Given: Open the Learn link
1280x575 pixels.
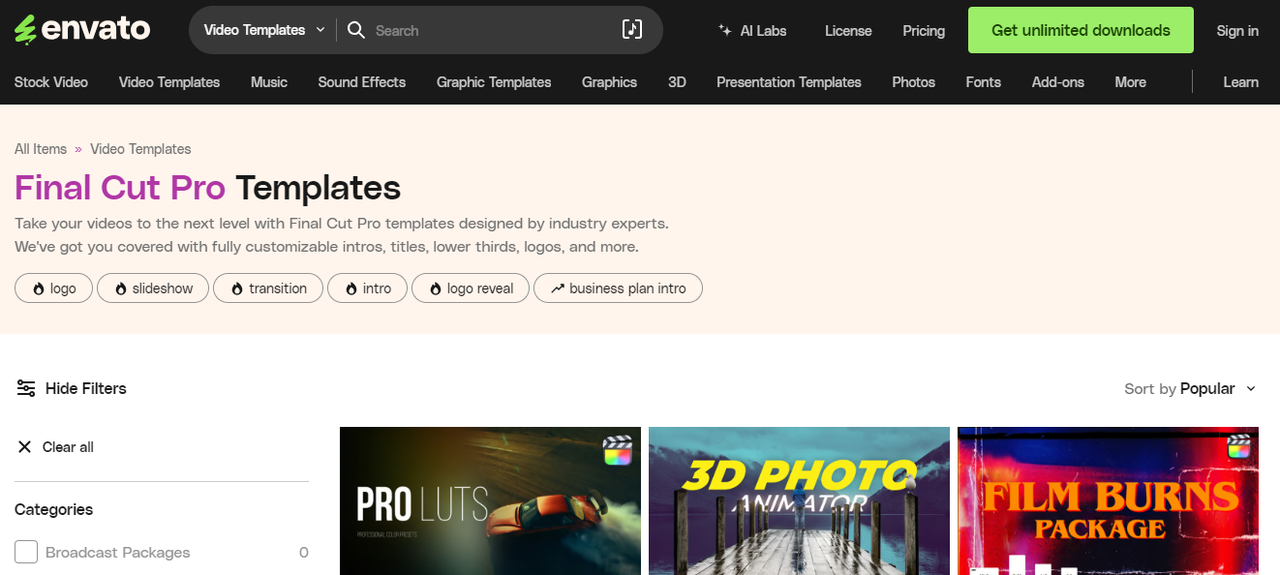Looking at the screenshot, I should pyautogui.click(x=1241, y=82).
